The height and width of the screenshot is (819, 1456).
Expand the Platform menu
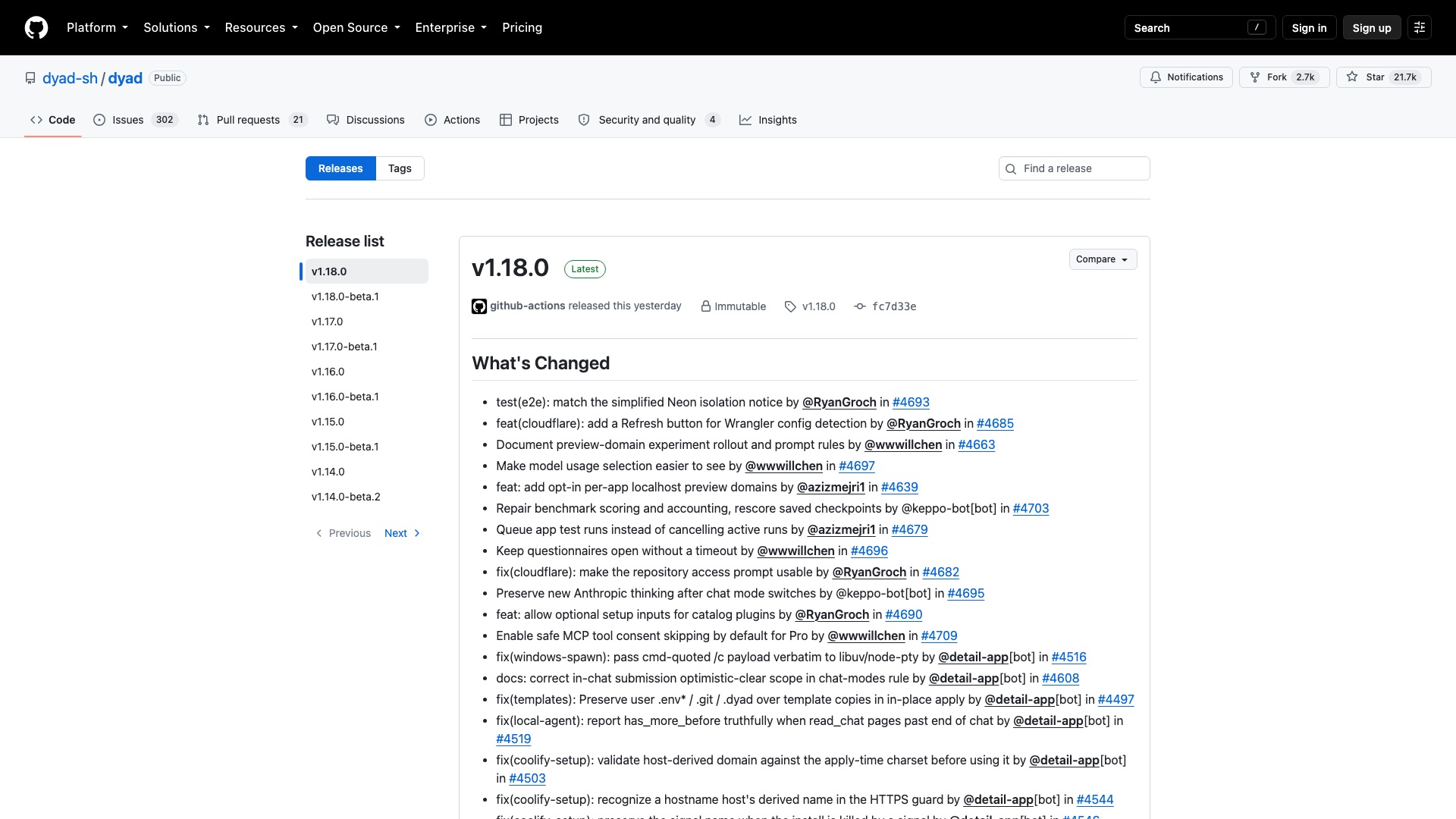[97, 27]
